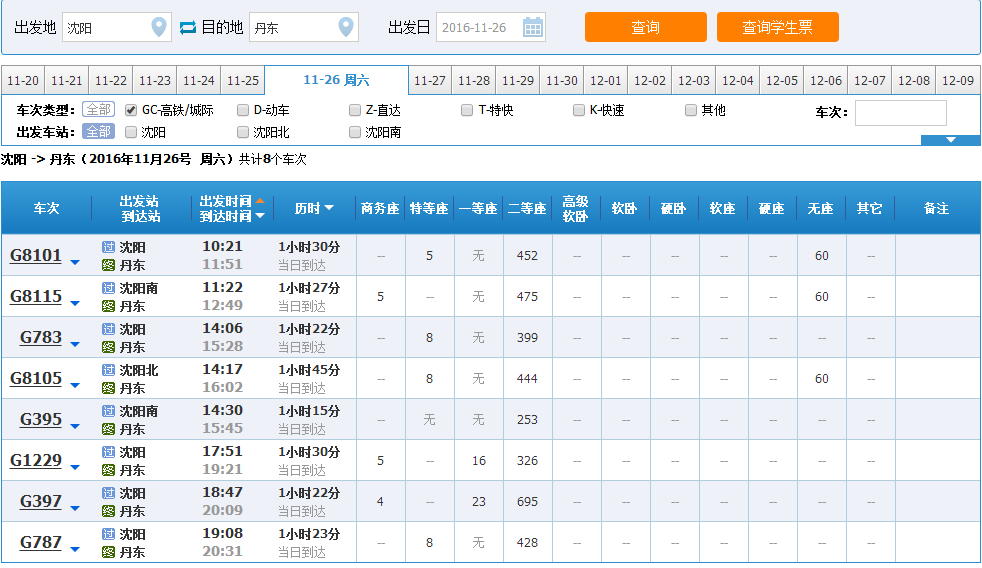Enable the D-动车 train type checkbox
Image resolution: width=982 pixels, height=568 pixels.
(243, 110)
